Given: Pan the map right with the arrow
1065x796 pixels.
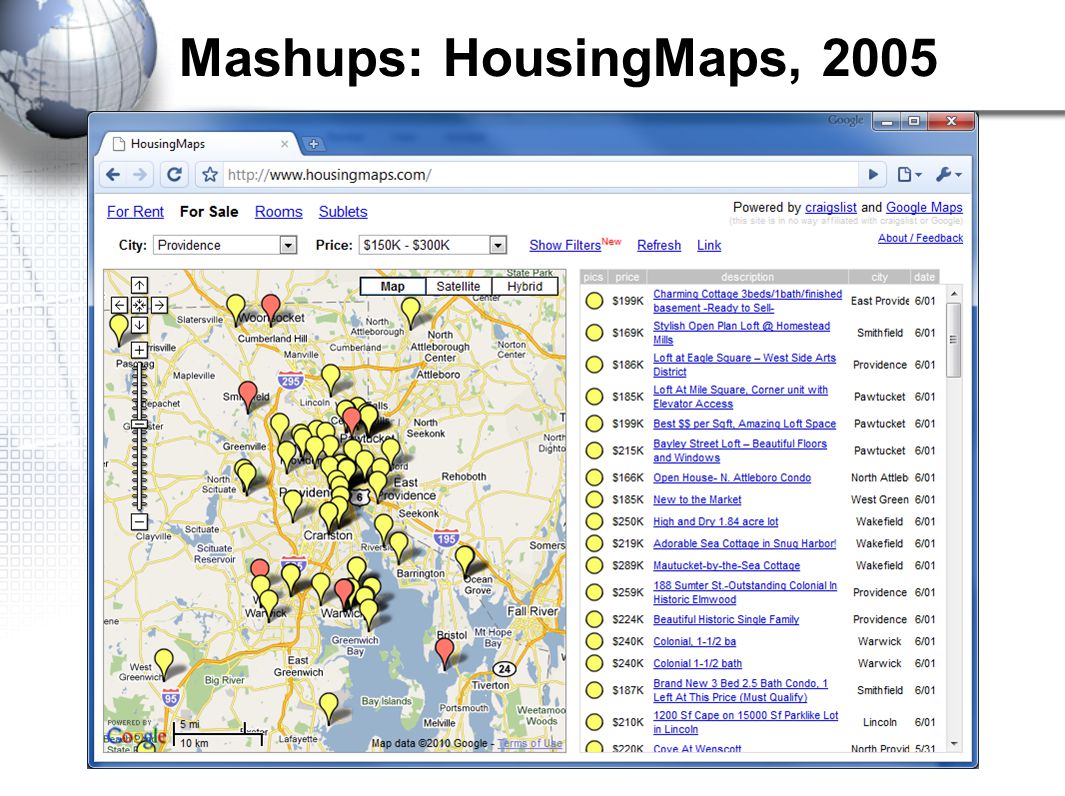Looking at the screenshot, I should tap(160, 305).
